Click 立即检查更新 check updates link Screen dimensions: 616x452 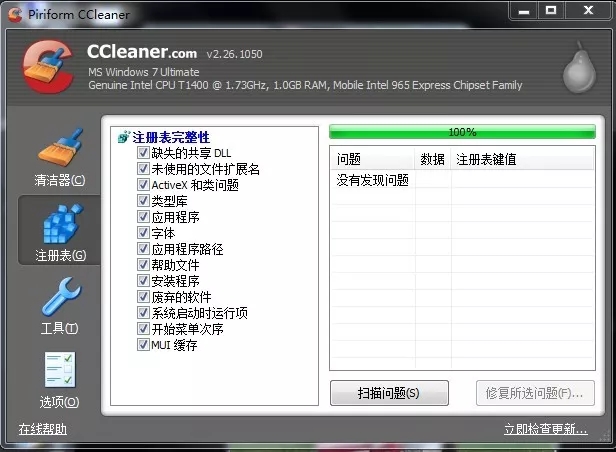546,429
